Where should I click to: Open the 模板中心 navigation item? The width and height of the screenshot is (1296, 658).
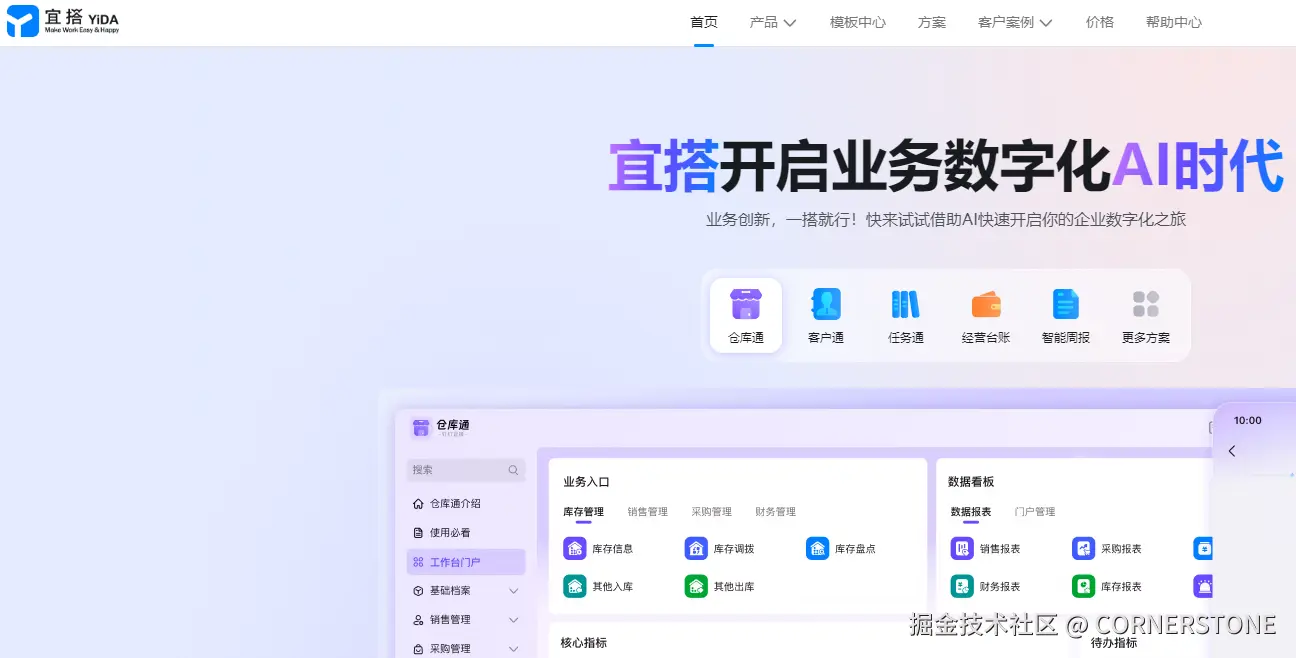coord(858,22)
